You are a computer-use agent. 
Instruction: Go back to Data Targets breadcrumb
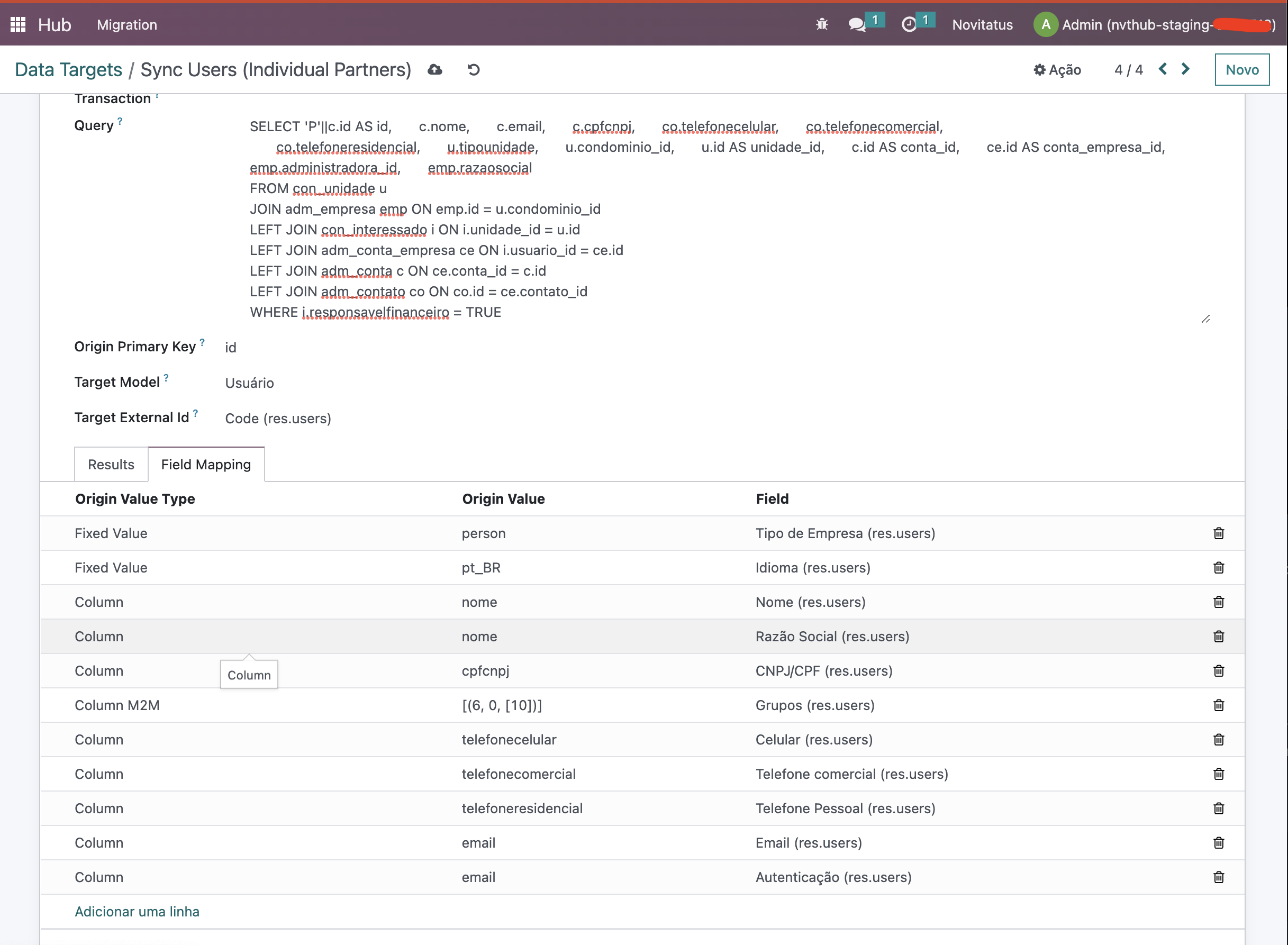point(68,69)
